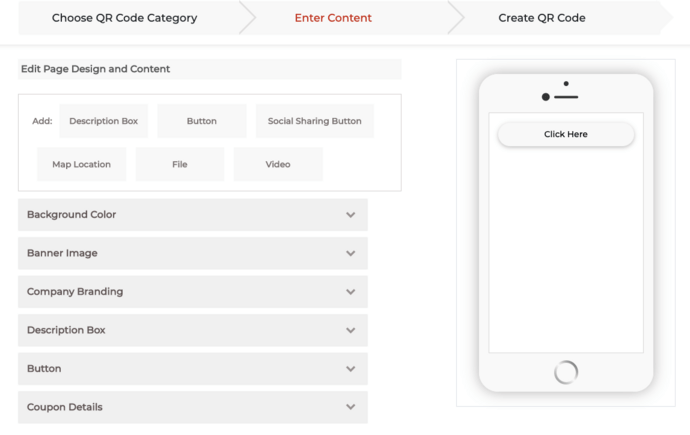
Task: Open the Coupon Details accordion
Action: click(193, 407)
